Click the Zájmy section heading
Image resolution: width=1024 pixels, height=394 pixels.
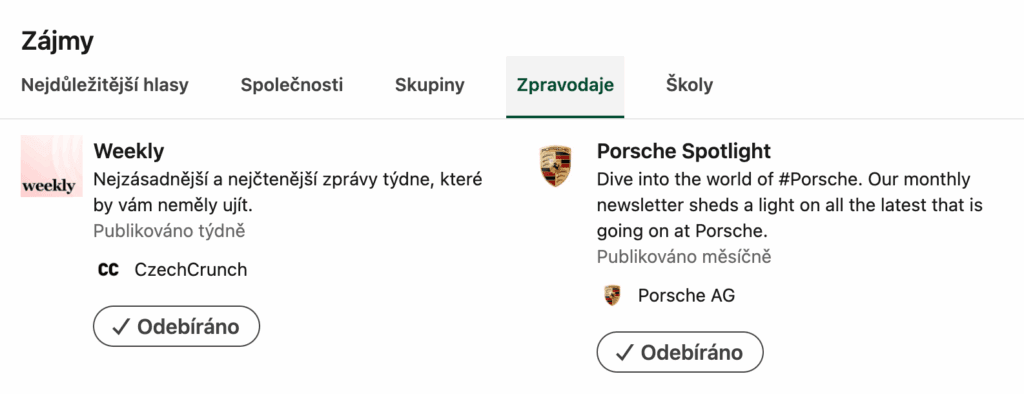[57, 41]
